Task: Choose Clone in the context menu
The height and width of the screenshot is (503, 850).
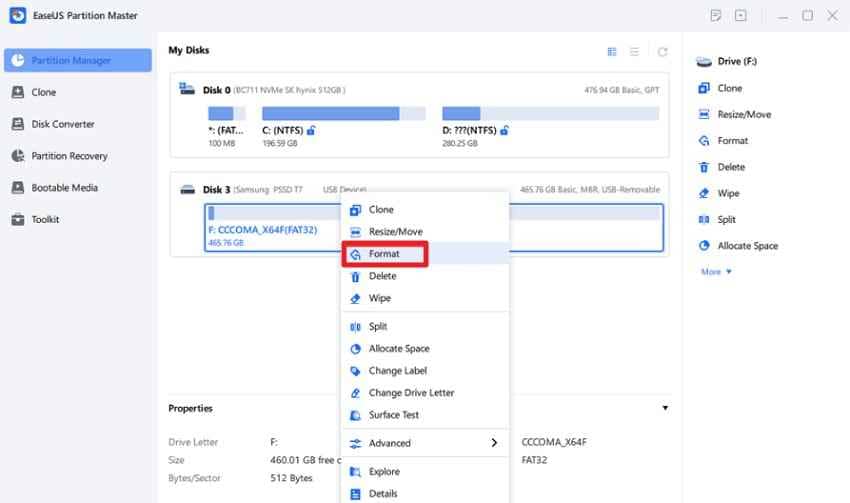Action: (x=425, y=209)
